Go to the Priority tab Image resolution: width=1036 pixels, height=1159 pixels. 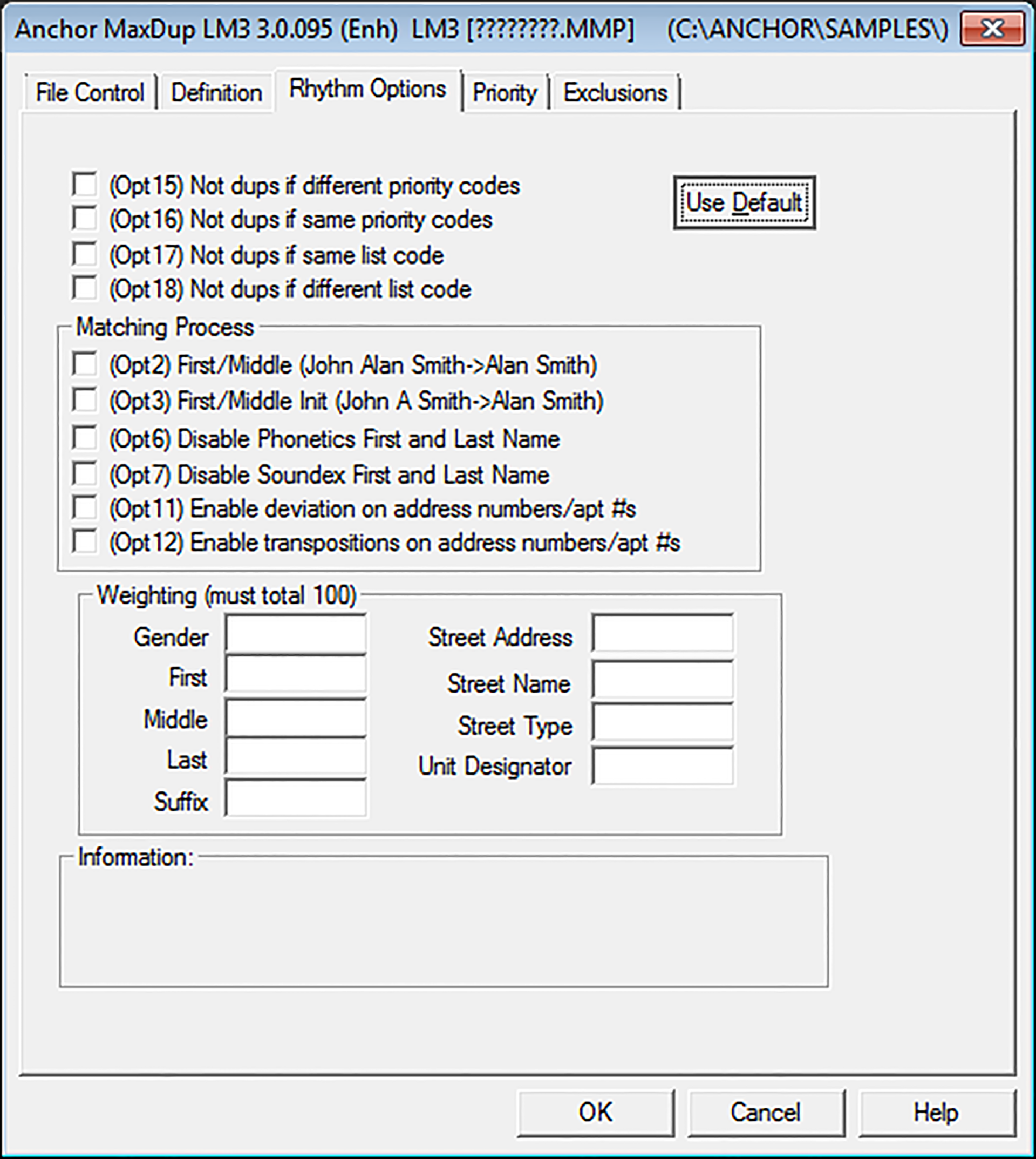click(x=505, y=92)
